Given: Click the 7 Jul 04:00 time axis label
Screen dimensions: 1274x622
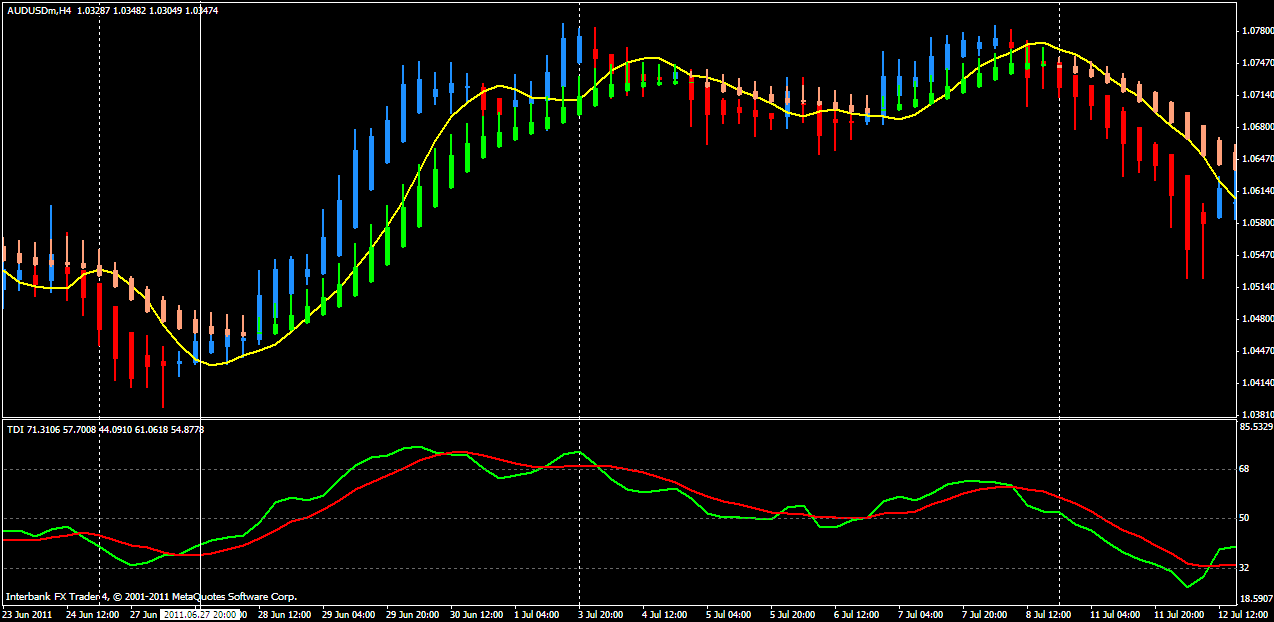Looking at the screenshot, I should pyautogui.click(x=923, y=615).
